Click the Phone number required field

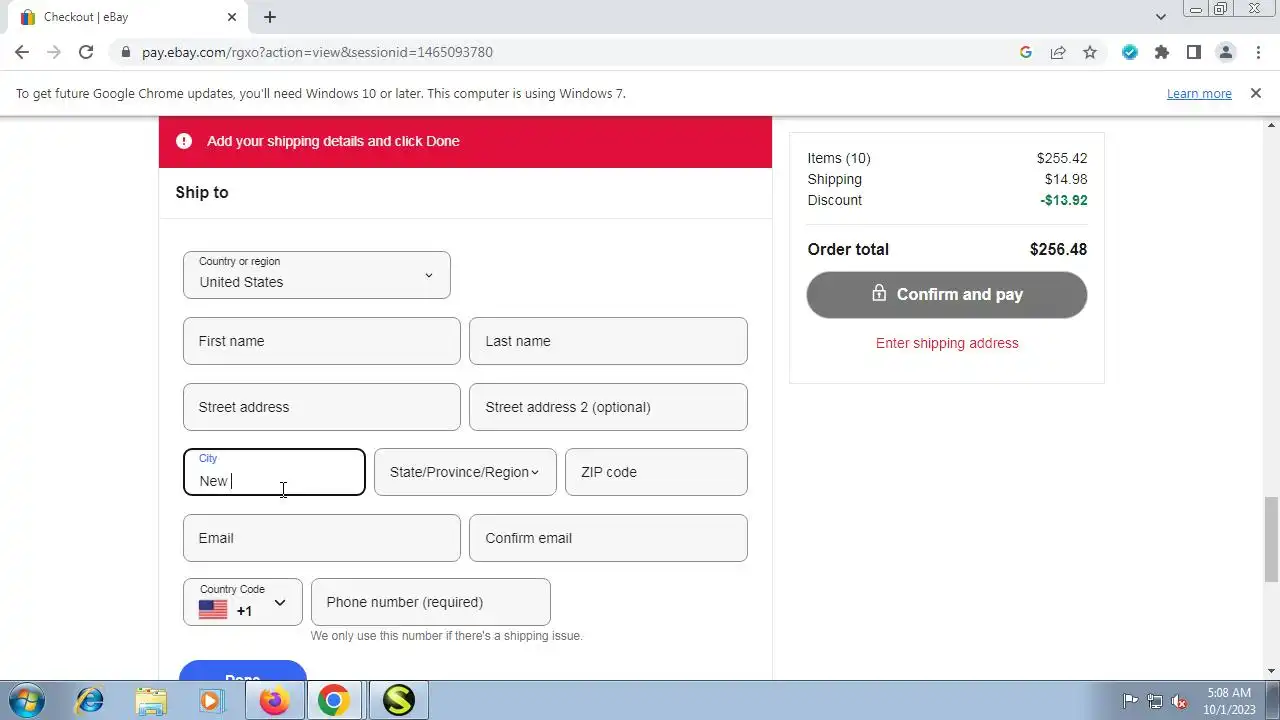click(x=431, y=602)
